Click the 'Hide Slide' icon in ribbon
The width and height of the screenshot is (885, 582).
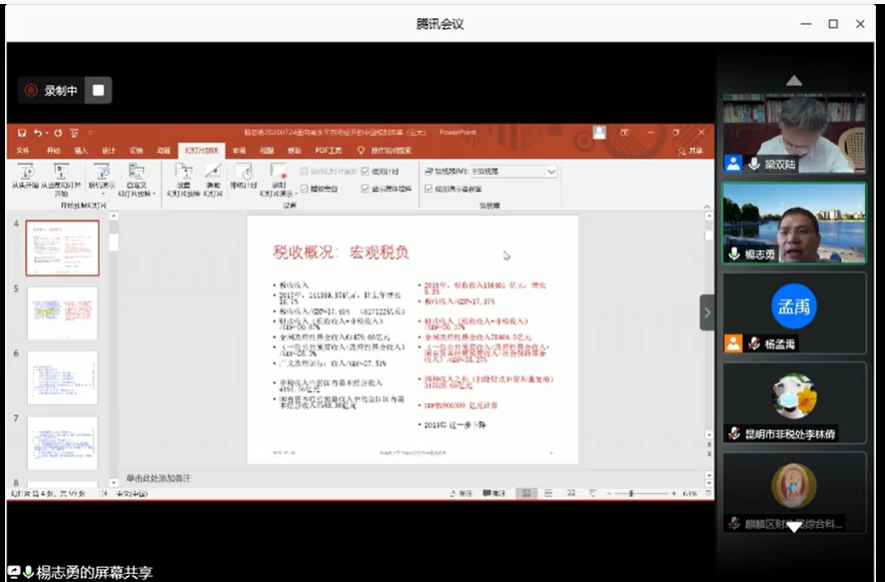212,172
